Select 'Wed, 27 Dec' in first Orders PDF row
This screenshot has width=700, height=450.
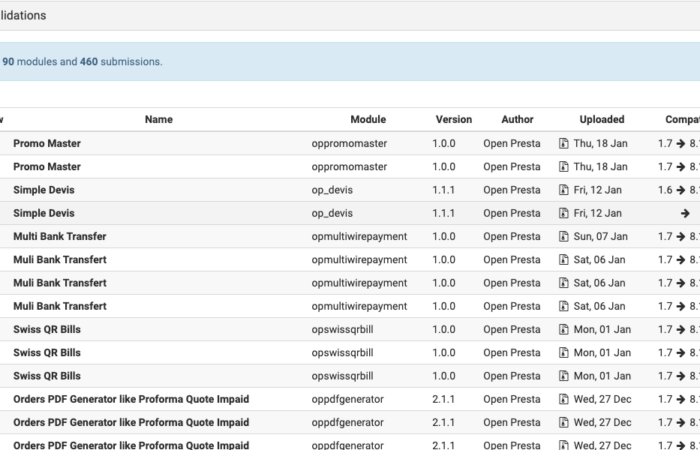tap(602, 399)
